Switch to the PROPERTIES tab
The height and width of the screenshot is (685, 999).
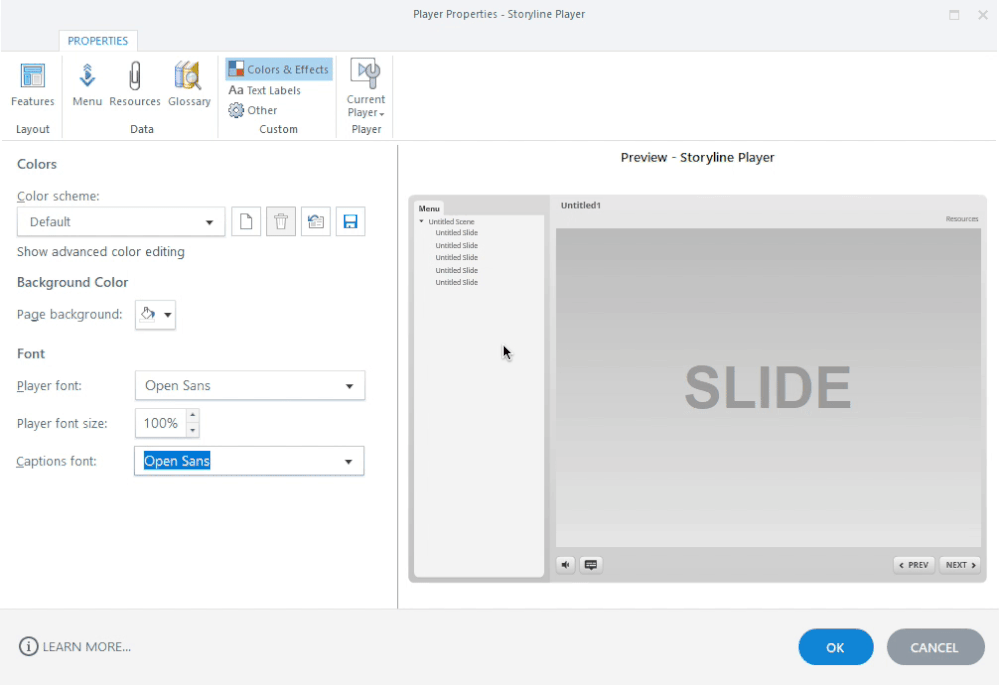tap(98, 41)
